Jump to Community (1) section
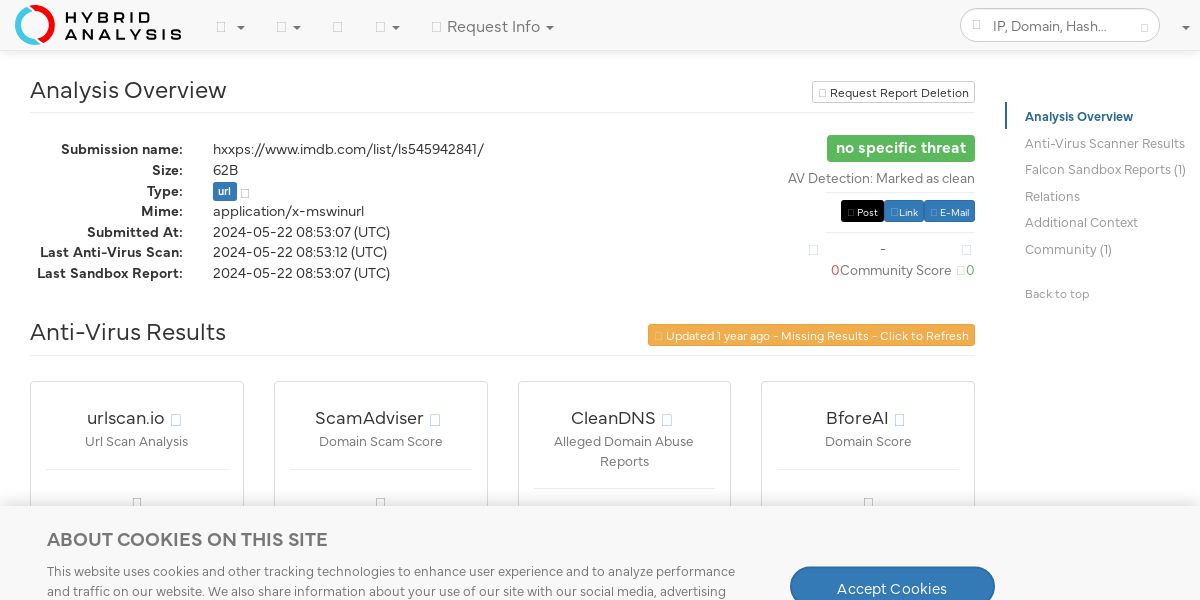This screenshot has height=600, width=1200. pyautogui.click(x=1068, y=250)
